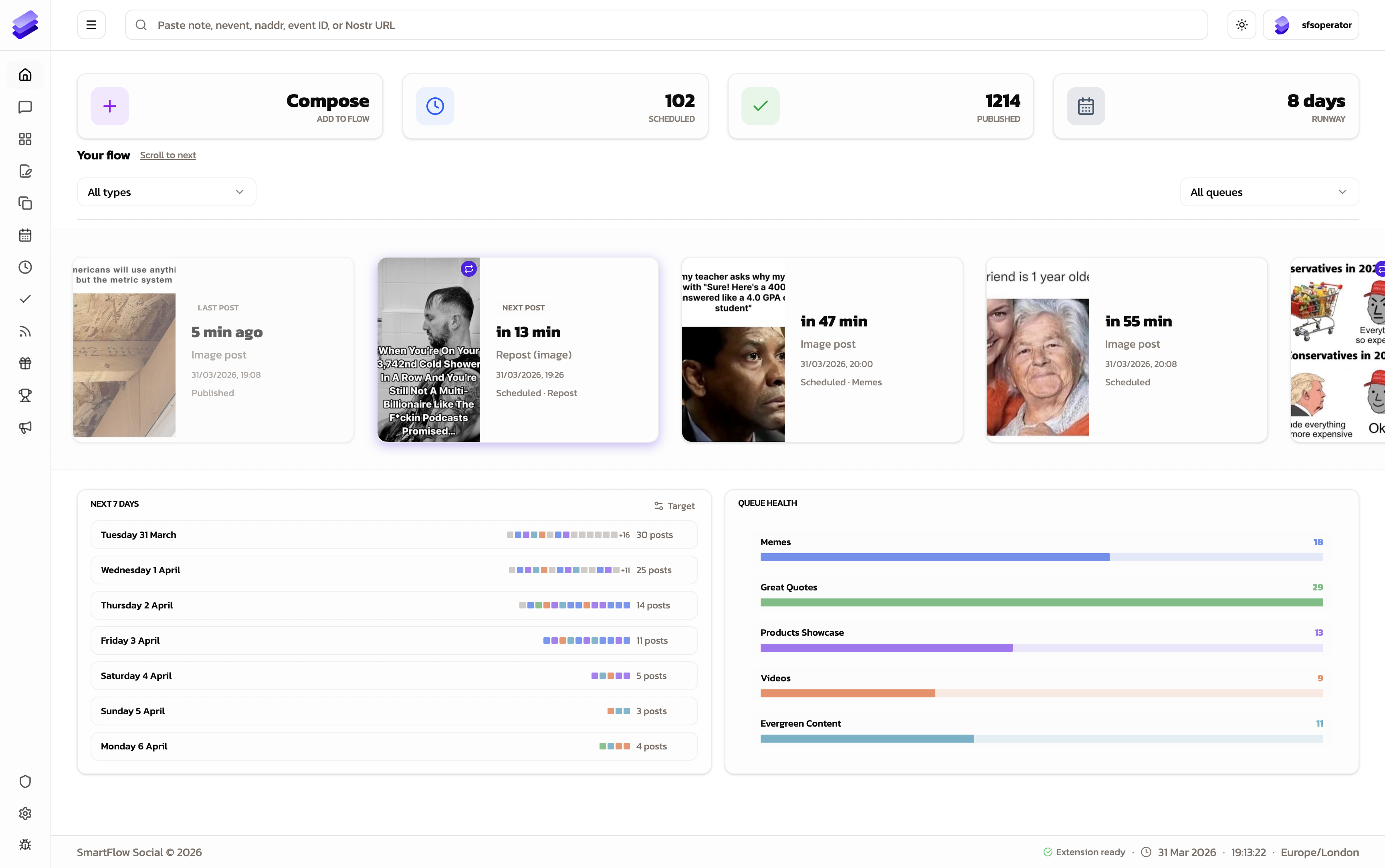
Task: Click the "Scroll to next" link
Action: (168, 155)
